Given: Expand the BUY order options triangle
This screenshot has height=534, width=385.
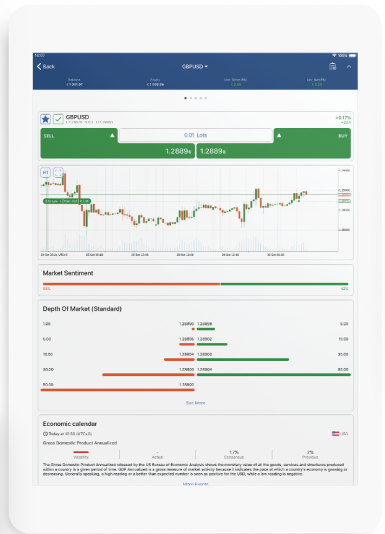Looking at the screenshot, I should [x=279, y=136].
